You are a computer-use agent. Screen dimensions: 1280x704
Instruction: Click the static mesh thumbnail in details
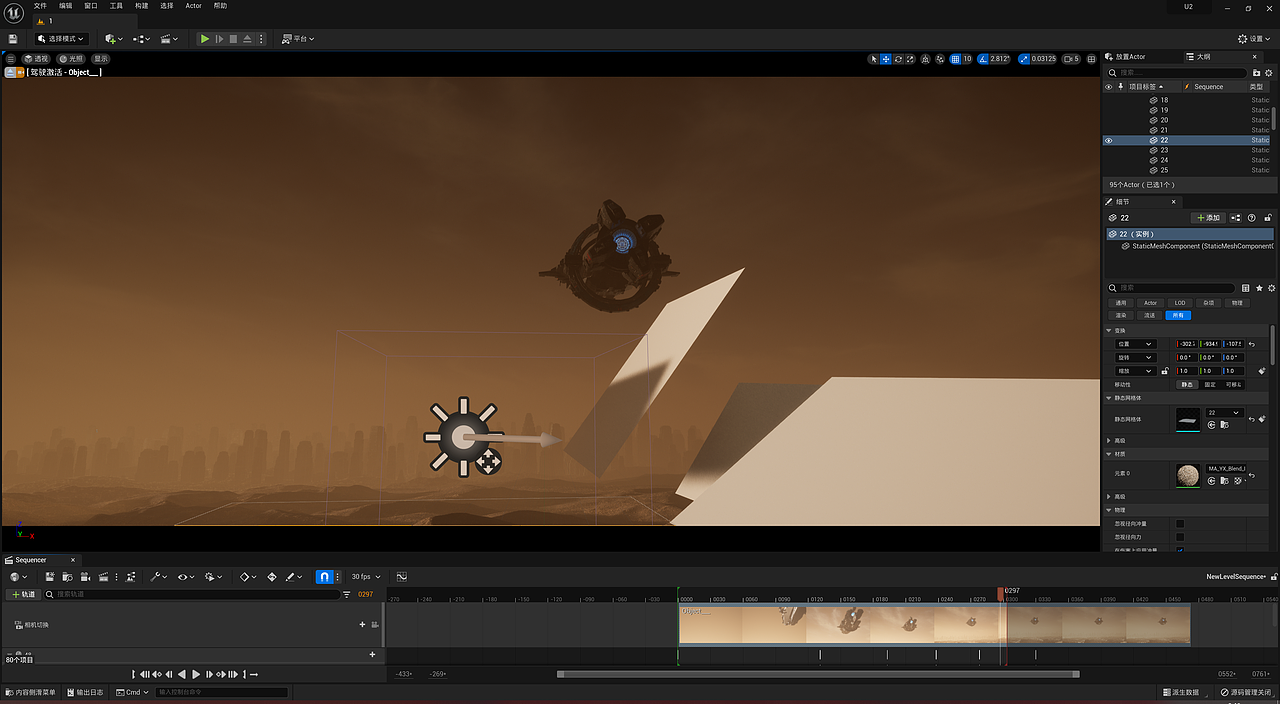pos(1188,419)
